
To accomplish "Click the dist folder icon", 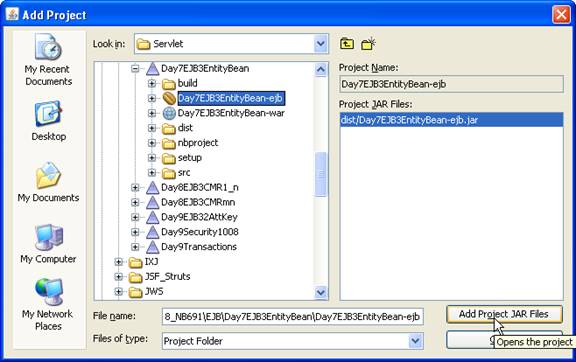I will (169, 128).
